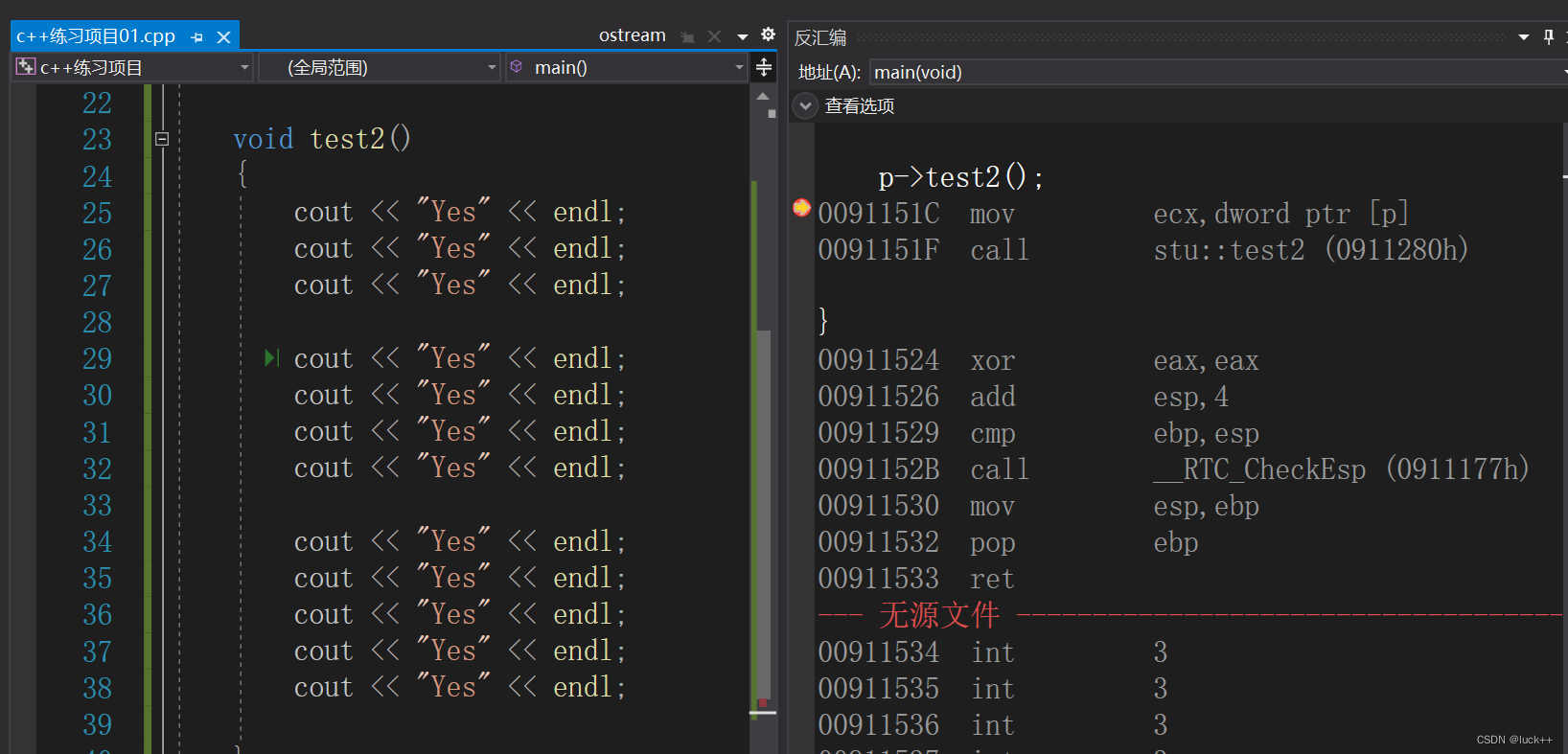Keep the ostream preview tab open

(x=687, y=36)
